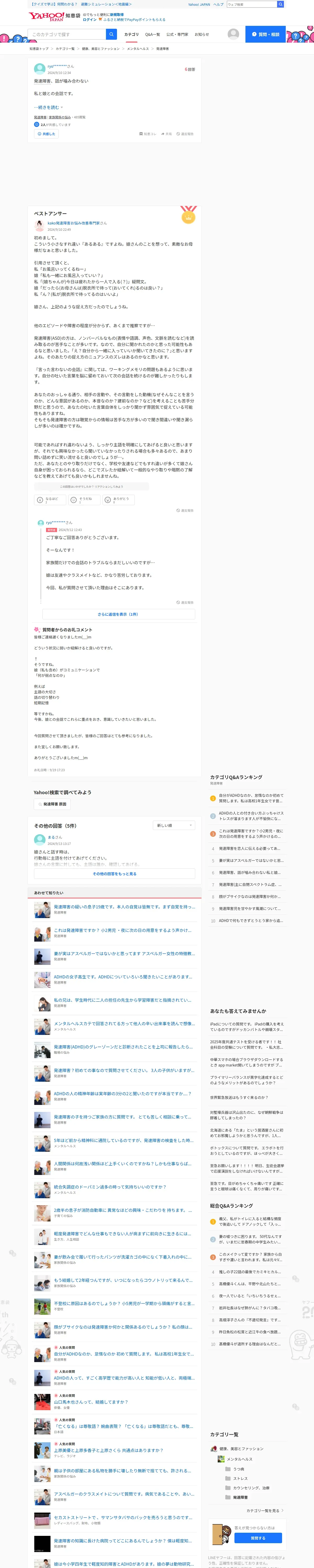Open 健康、美容とファッション in the category list
The image size is (314, 1568).
click(237, 1449)
